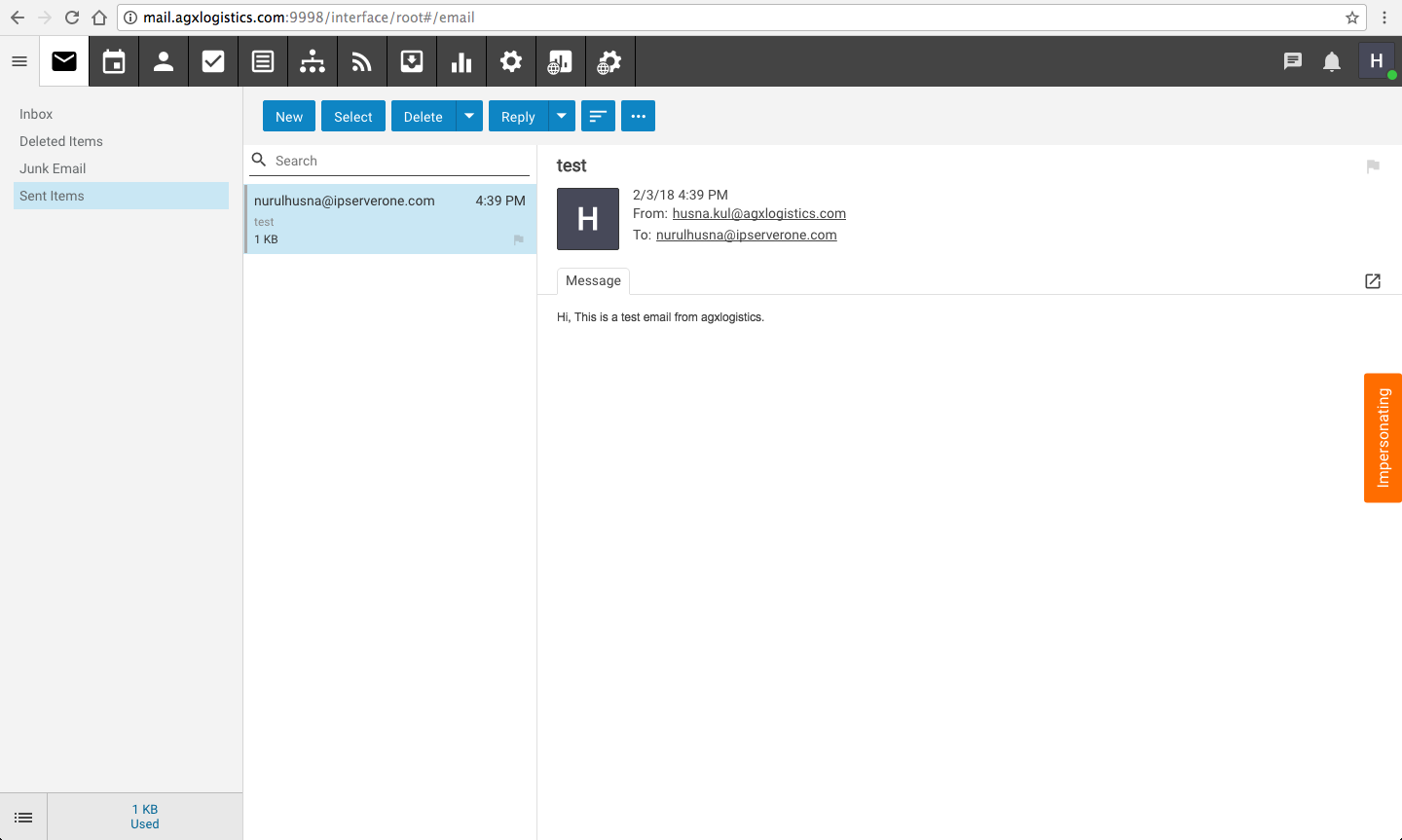Open the RSS feeds icon
The width and height of the screenshot is (1402, 840).
(x=362, y=62)
